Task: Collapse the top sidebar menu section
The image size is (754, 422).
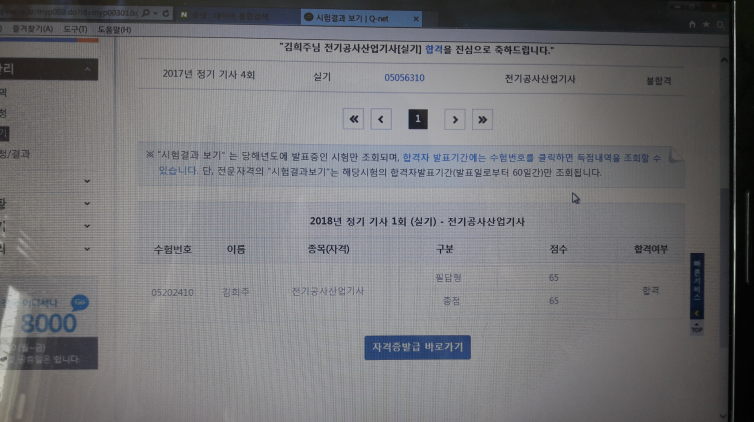Action: pyautogui.click(x=88, y=68)
